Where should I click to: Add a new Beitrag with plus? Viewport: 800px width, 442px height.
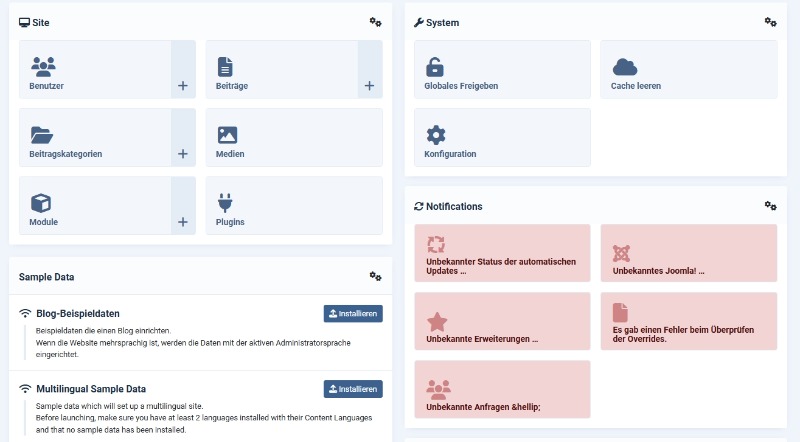pyautogui.click(x=369, y=86)
